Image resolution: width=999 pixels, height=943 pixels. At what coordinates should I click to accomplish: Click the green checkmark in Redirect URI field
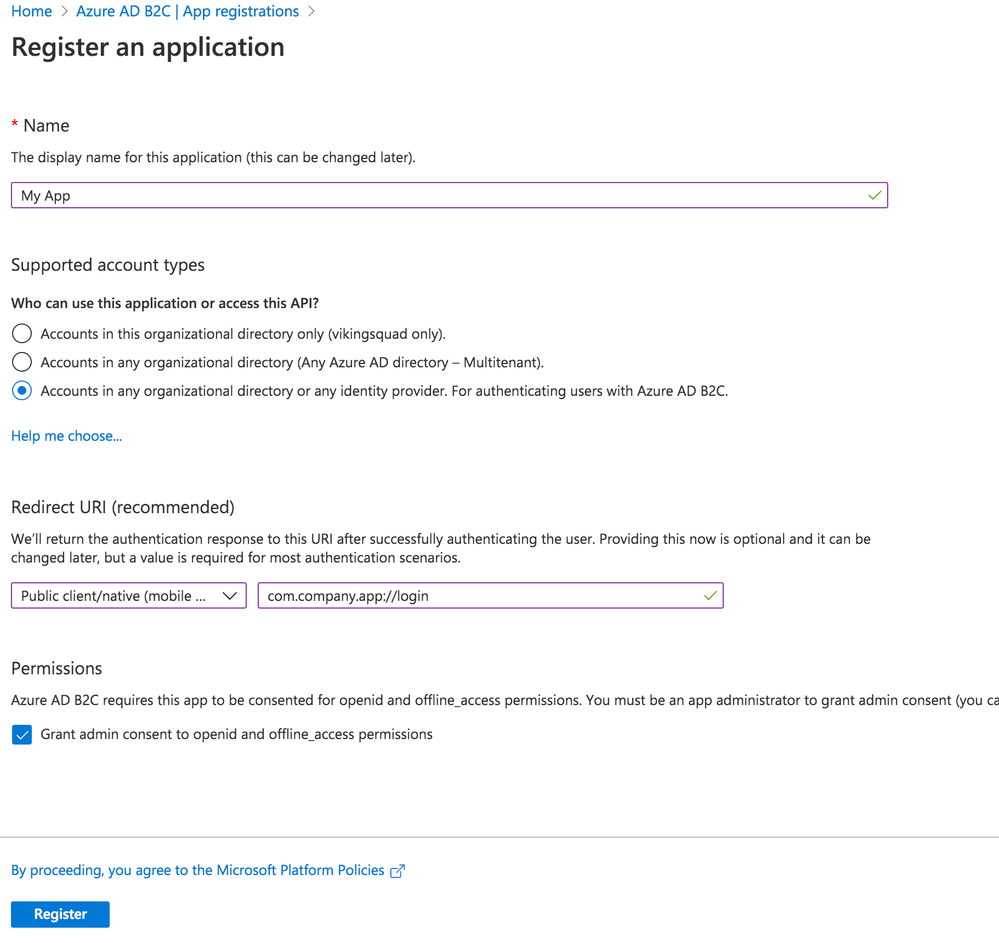(710, 596)
